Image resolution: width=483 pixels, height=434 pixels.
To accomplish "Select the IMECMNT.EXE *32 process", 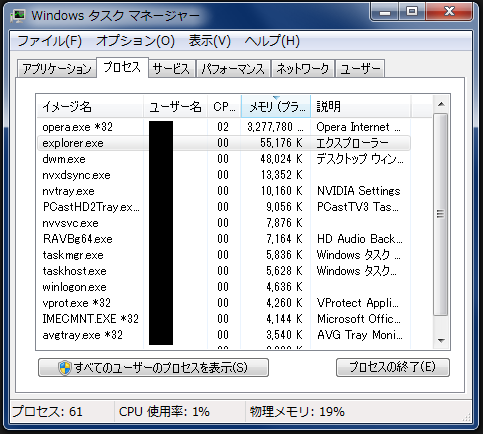I will click(x=223, y=319).
